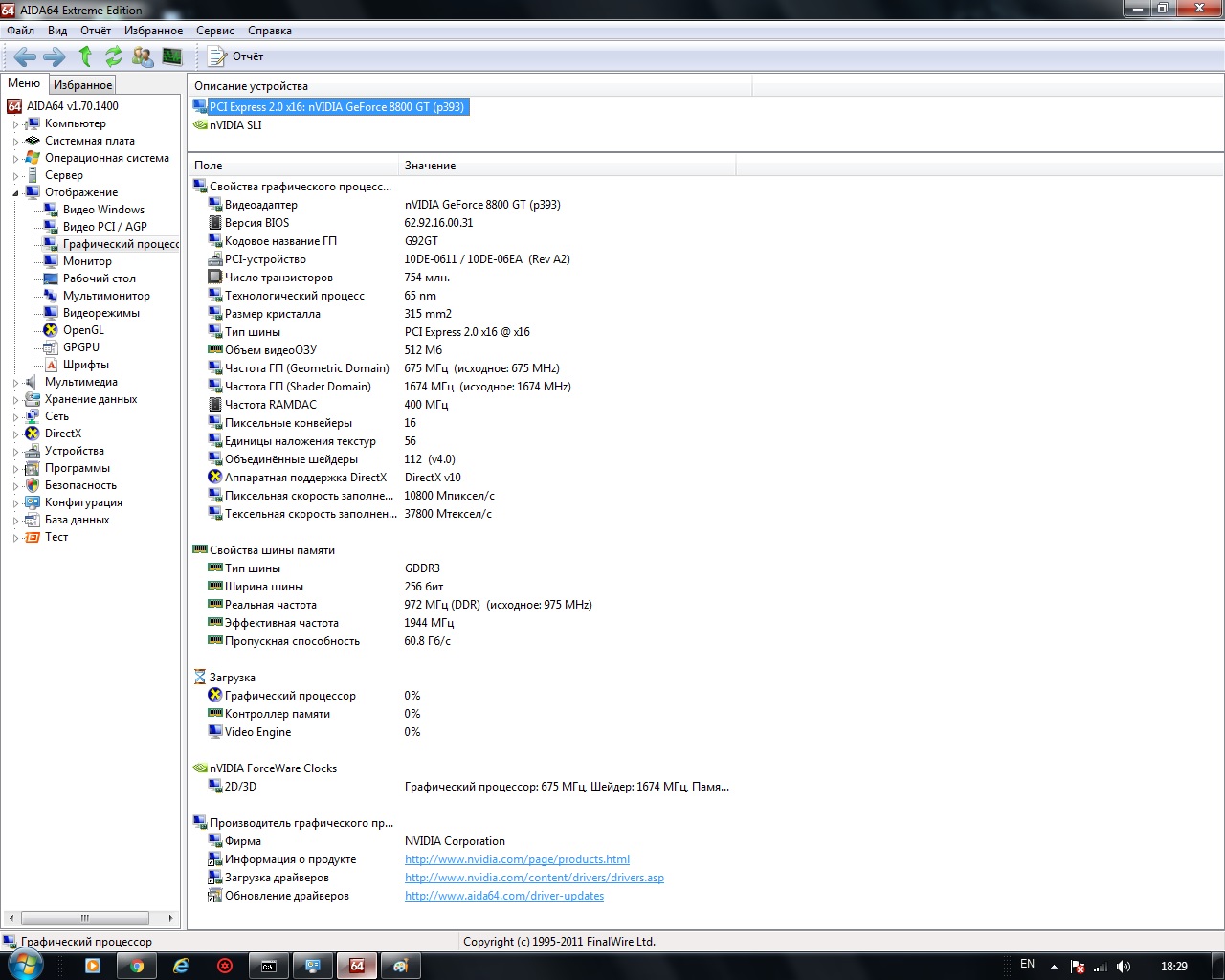Click the Компьютер computer icon in tree

click(x=33, y=123)
